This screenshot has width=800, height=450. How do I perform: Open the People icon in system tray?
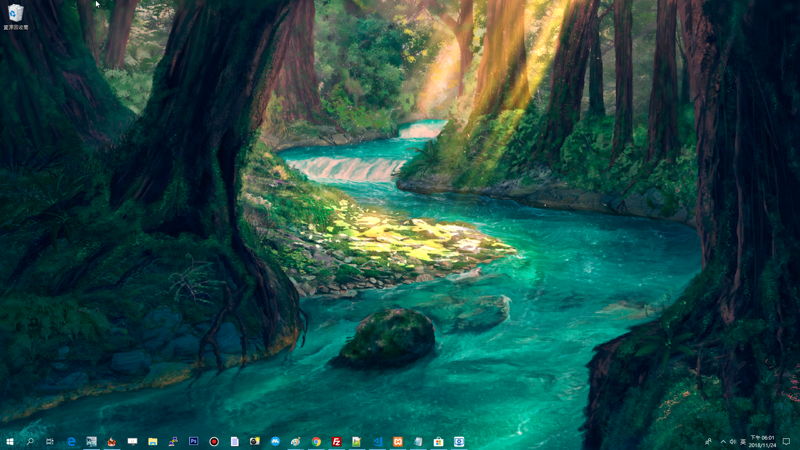pyautogui.click(x=708, y=441)
